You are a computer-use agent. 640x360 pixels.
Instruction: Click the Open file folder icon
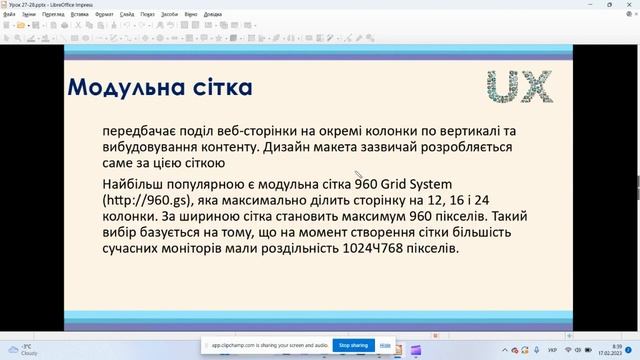(x=20, y=25)
